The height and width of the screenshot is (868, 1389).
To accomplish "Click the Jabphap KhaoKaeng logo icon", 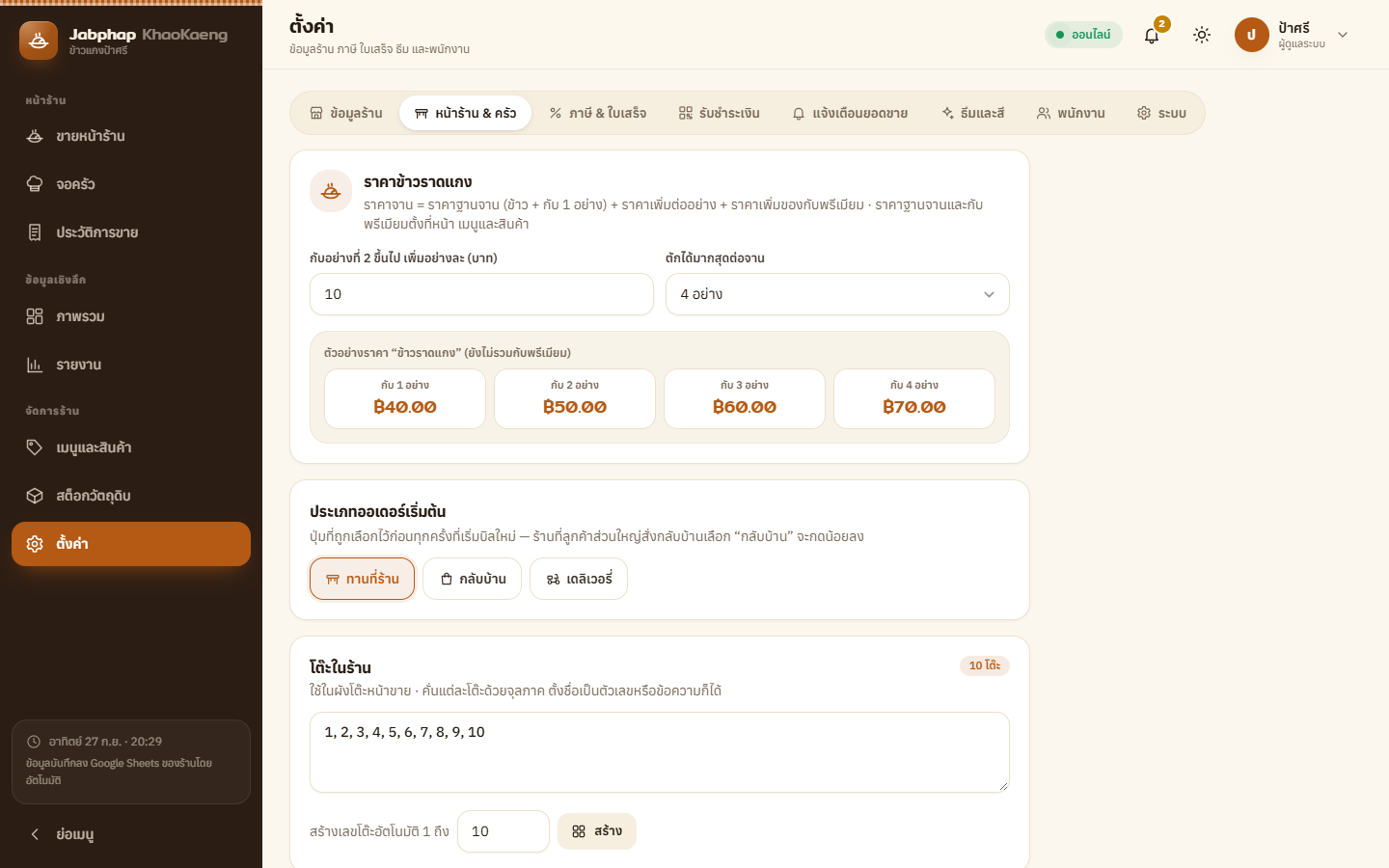I will point(39,41).
